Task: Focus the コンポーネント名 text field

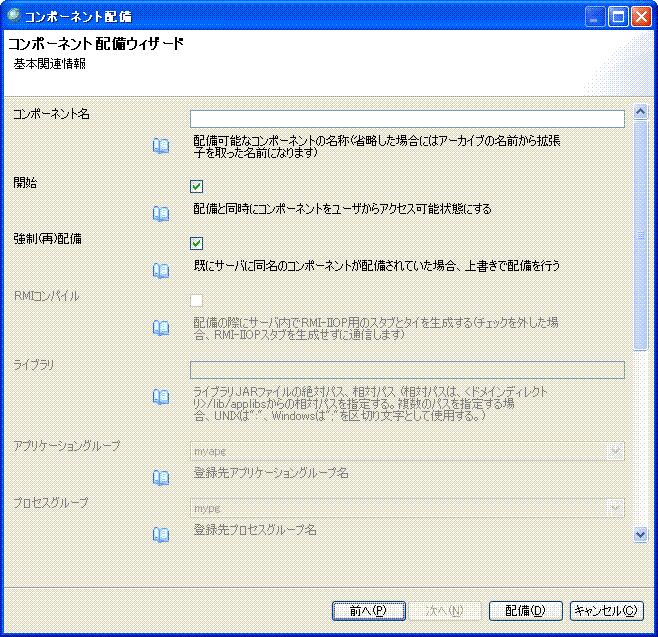Action: coord(407,119)
